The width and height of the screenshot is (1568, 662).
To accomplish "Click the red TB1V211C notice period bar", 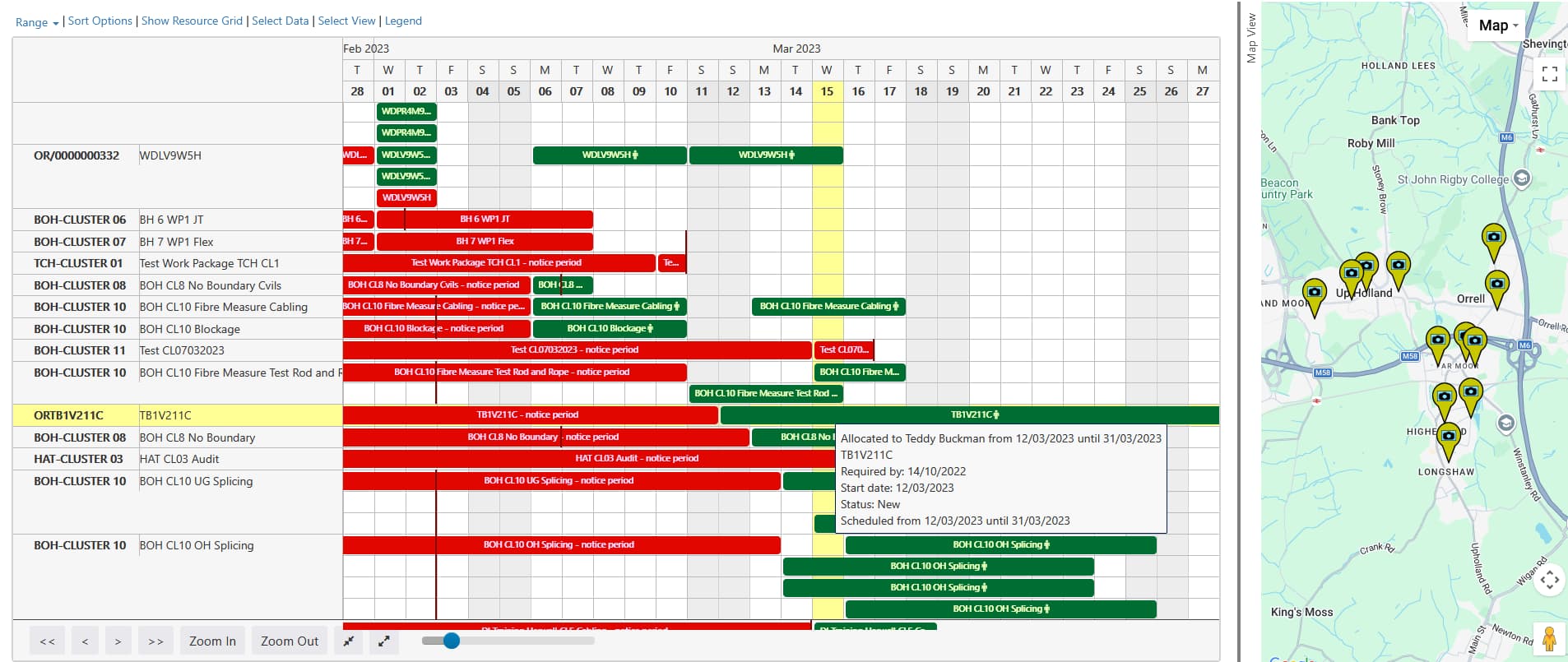I will click(x=531, y=415).
